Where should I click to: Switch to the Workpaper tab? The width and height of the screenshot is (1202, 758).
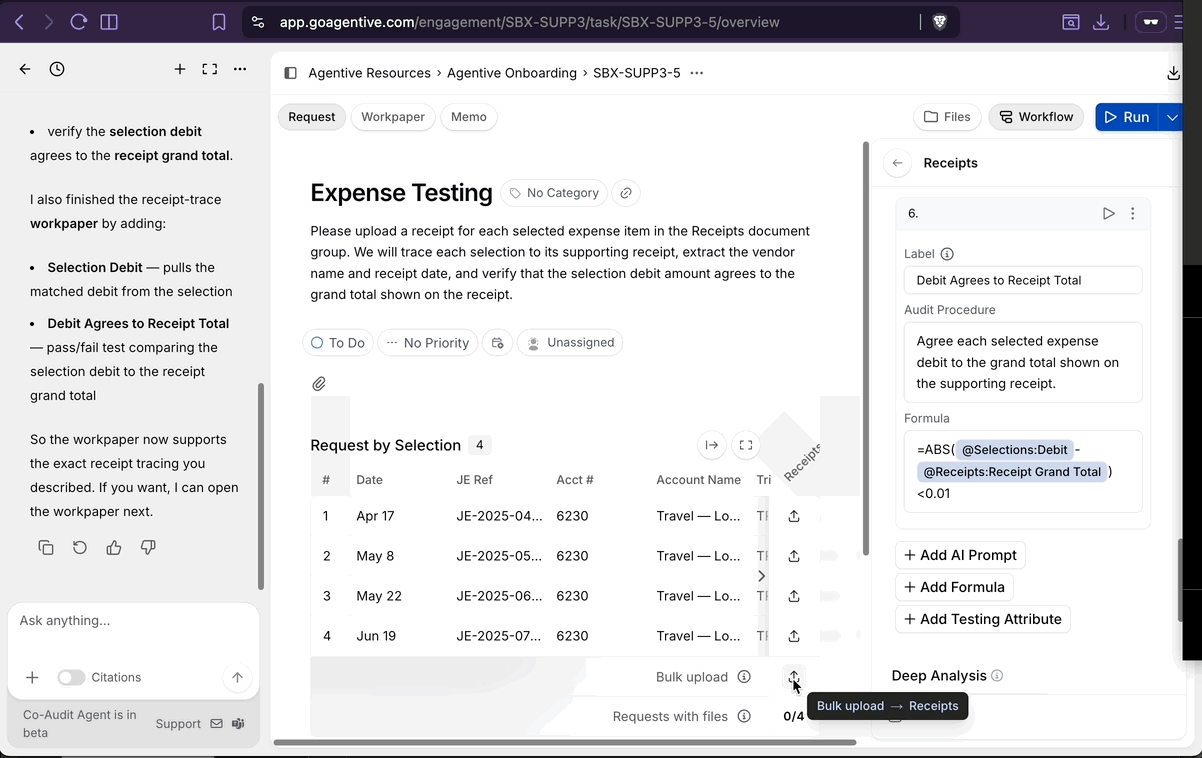(393, 117)
